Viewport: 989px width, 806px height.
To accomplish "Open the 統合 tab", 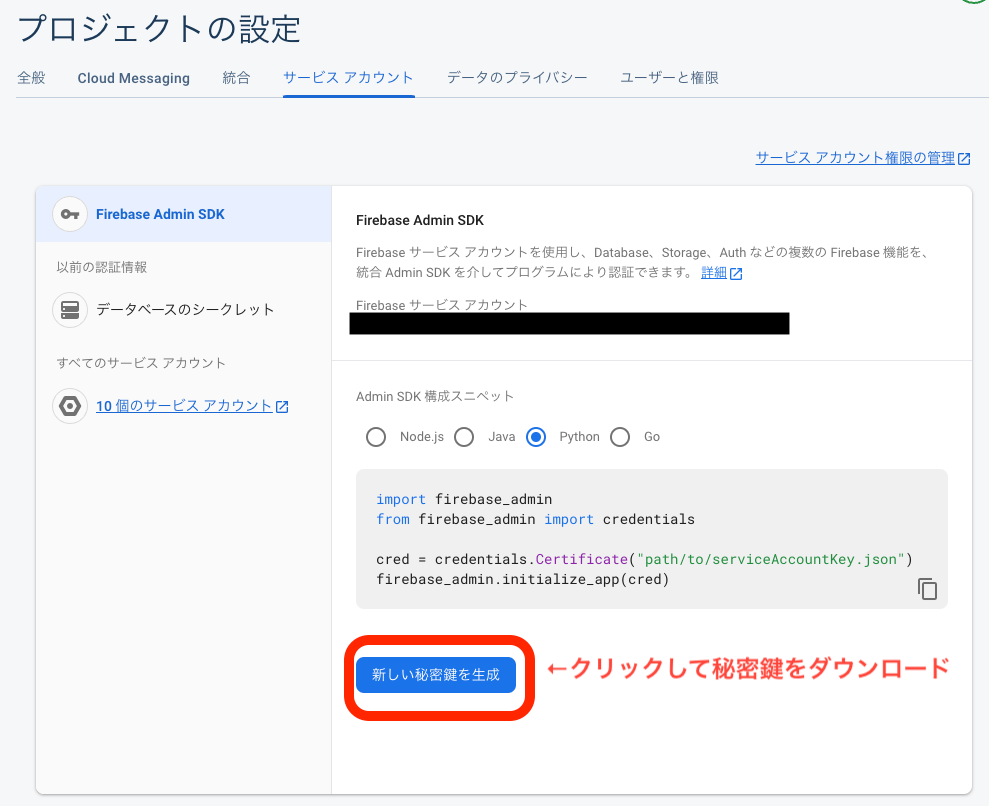I will click(237, 78).
